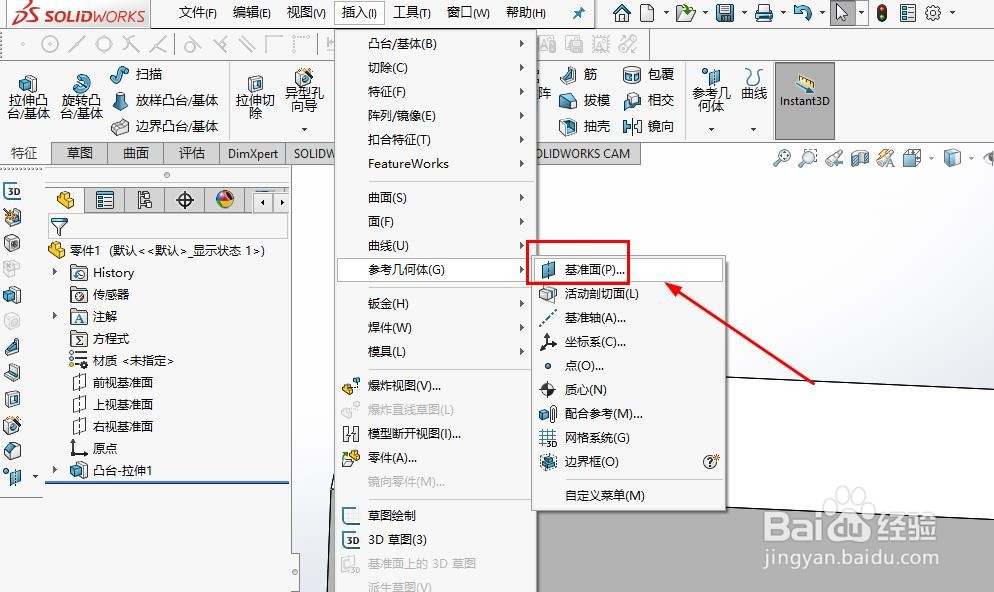Select the Sweep (扫描) feature
The height and width of the screenshot is (592, 994).
tap(136, 74)
